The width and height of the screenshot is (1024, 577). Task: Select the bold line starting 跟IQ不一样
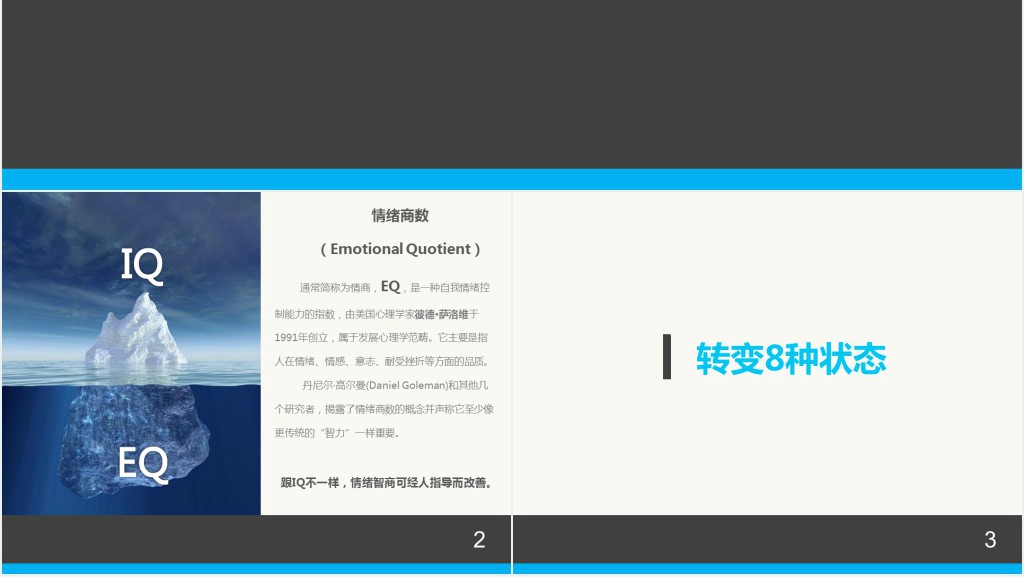(x=386, y=482)
